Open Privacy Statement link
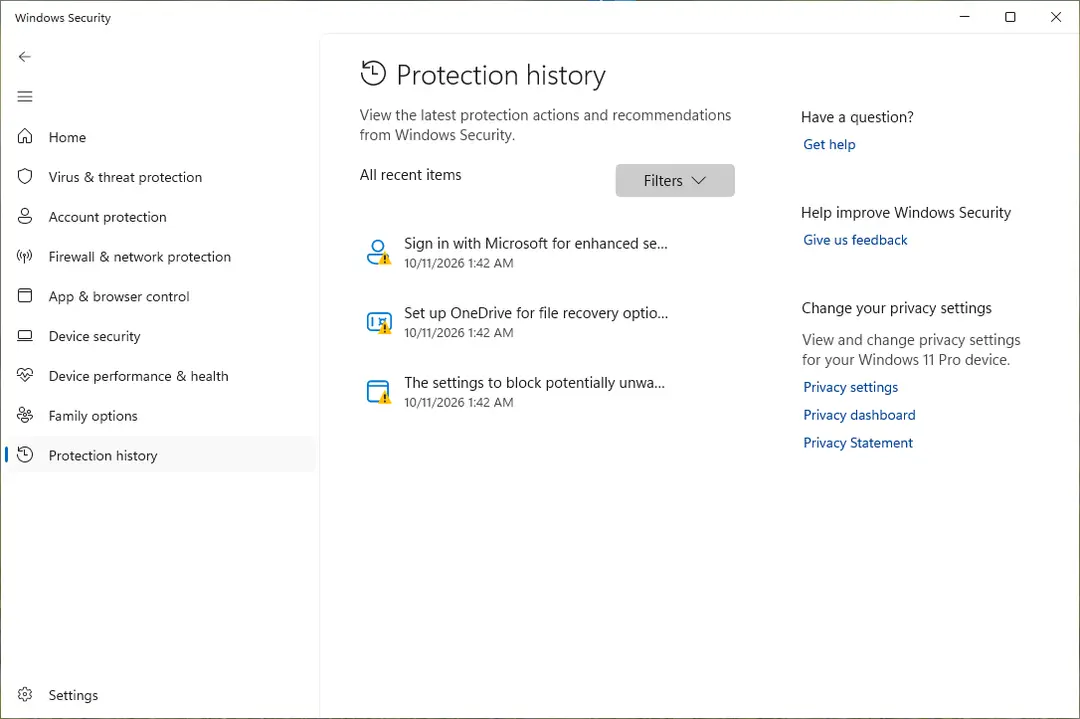The width and height of the screenshot is (1080, 719). point(858,443)
